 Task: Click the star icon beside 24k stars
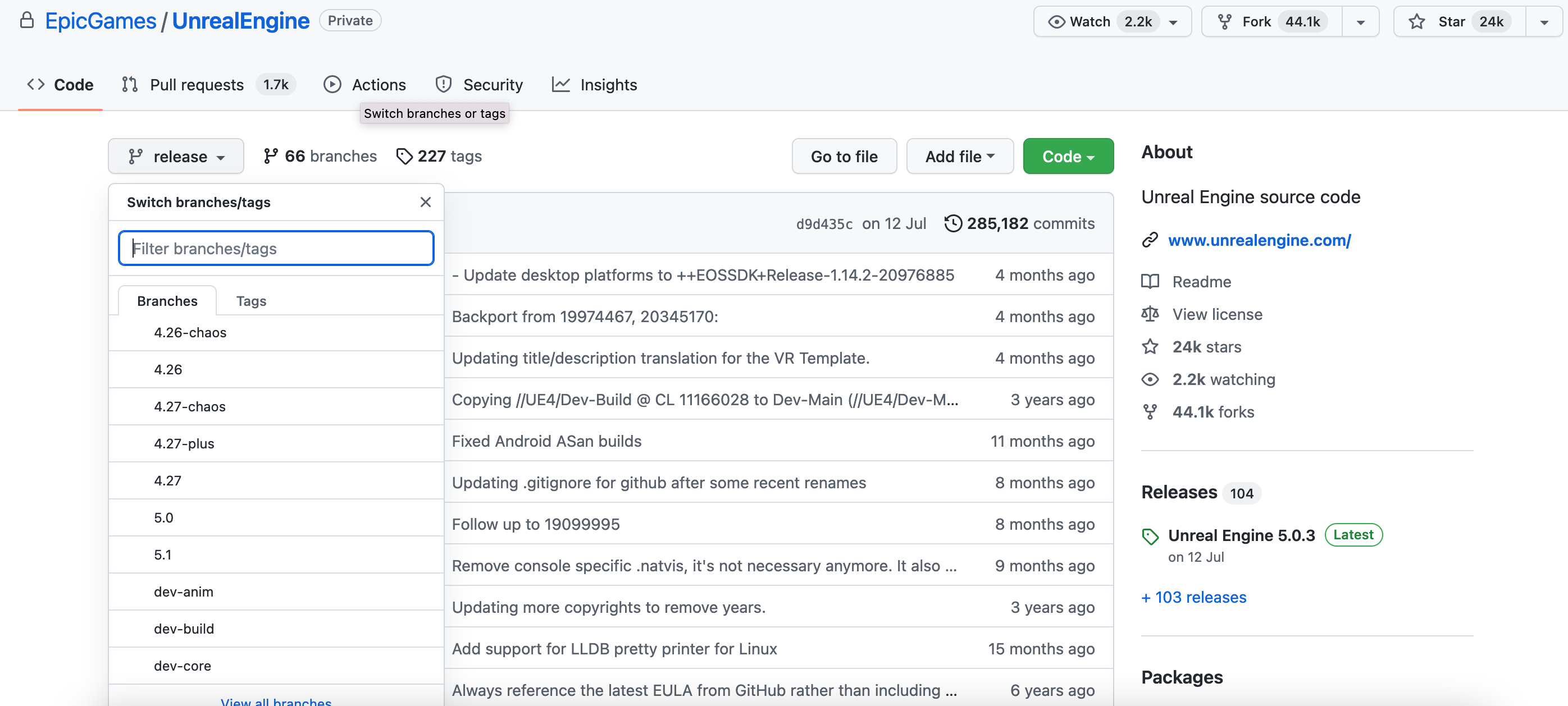(1150, 347)
